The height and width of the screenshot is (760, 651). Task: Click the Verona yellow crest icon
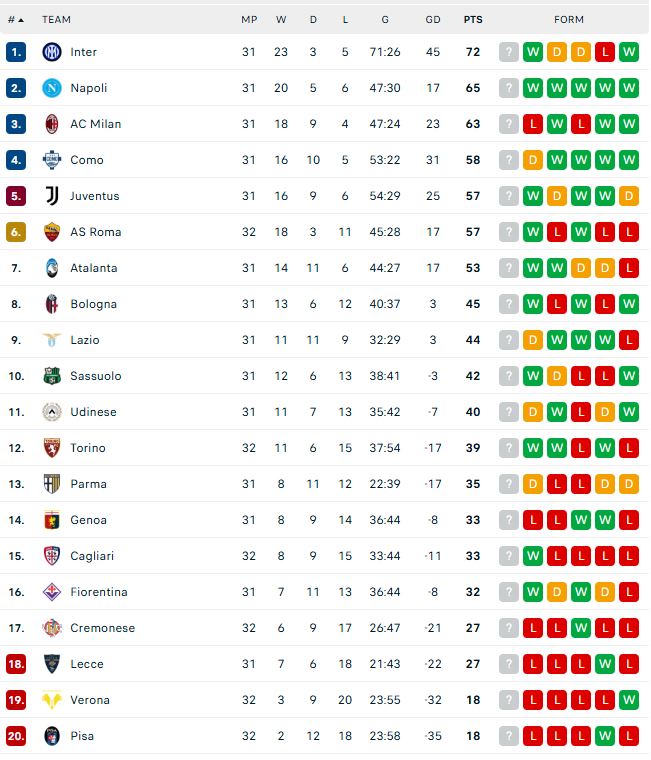point(52,700)
